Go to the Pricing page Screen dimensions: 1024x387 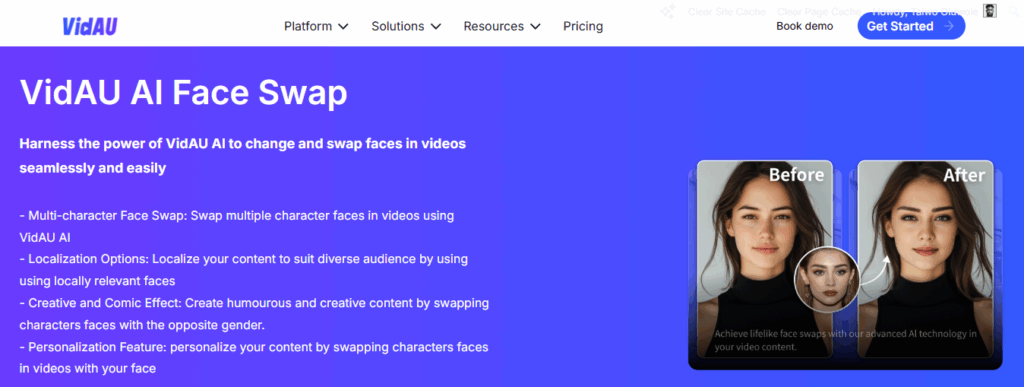coord(583,27)
